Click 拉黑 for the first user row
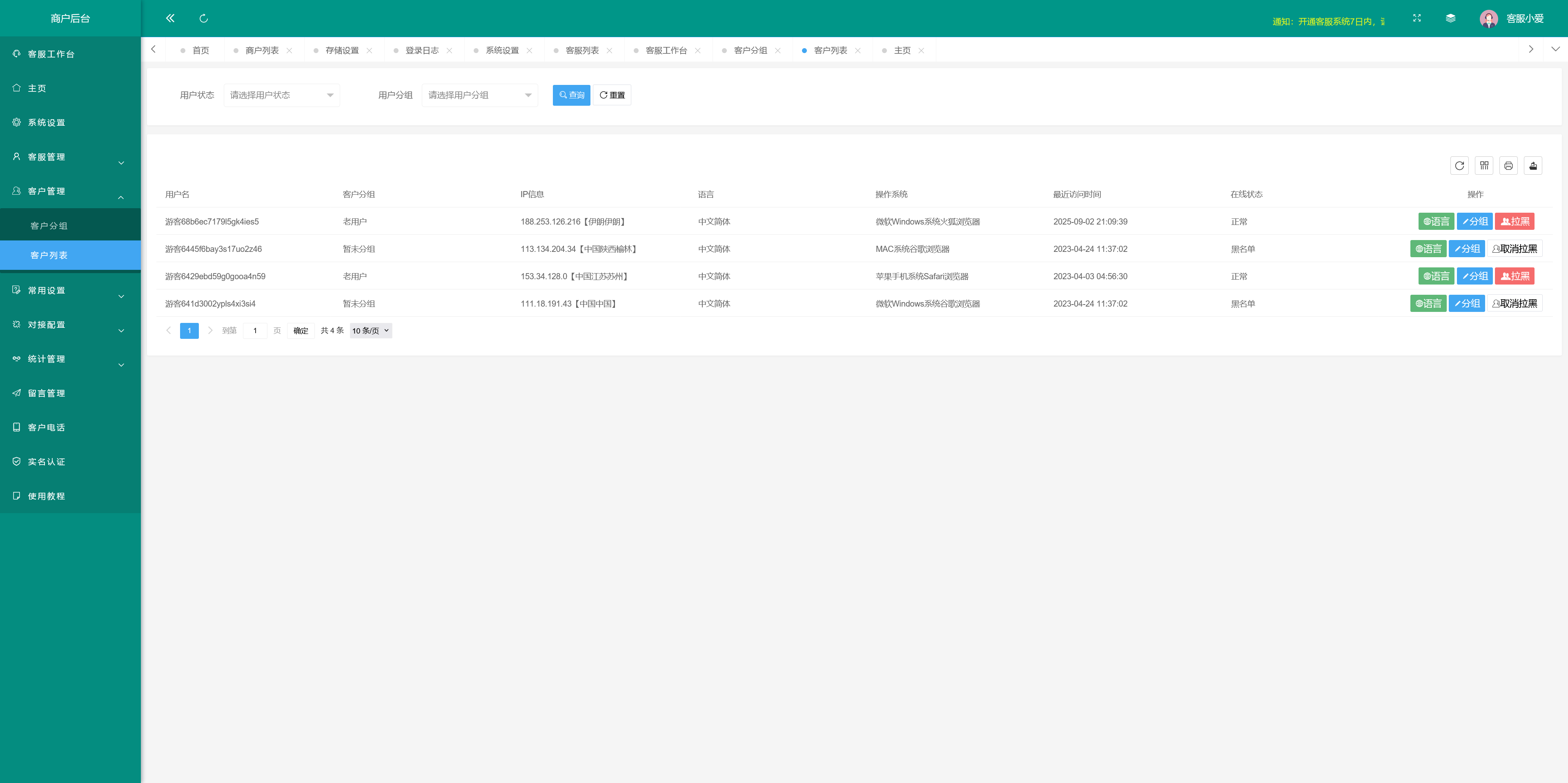Screen dimensions: 1568x783 [1515, 221]
